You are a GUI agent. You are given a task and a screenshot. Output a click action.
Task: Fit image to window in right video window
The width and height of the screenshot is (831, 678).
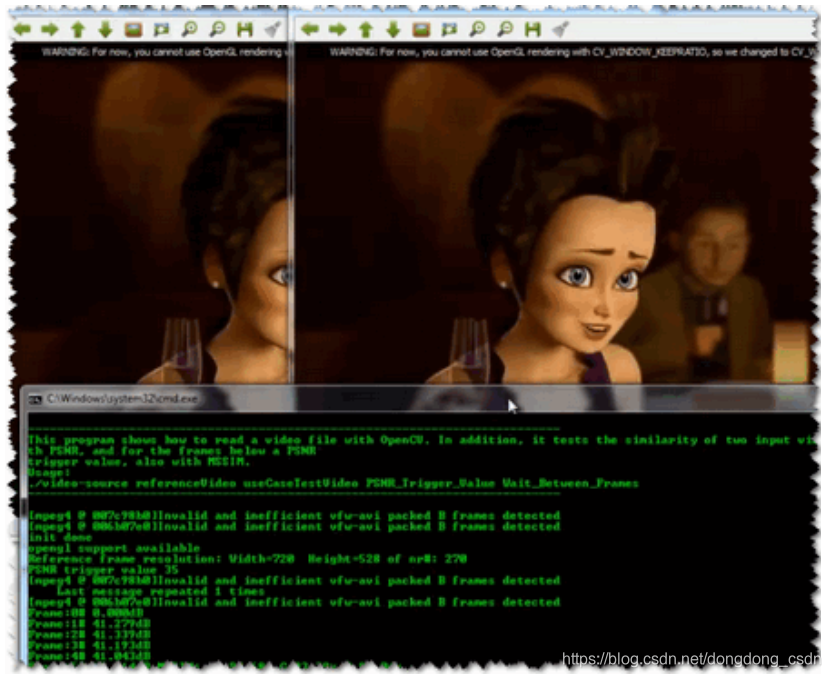coord(449,30)
